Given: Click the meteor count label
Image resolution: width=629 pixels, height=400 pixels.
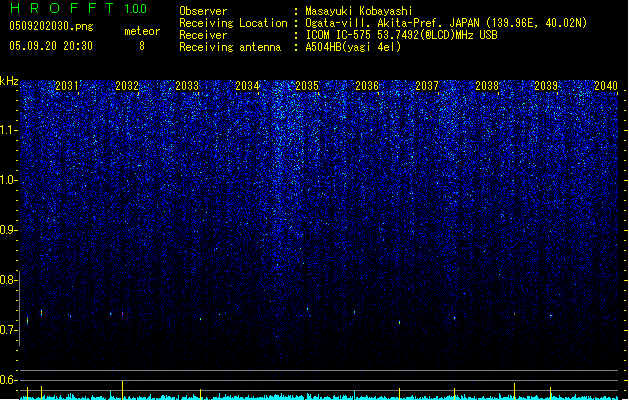Looking at the screenshot, I should tap(142, 31).
